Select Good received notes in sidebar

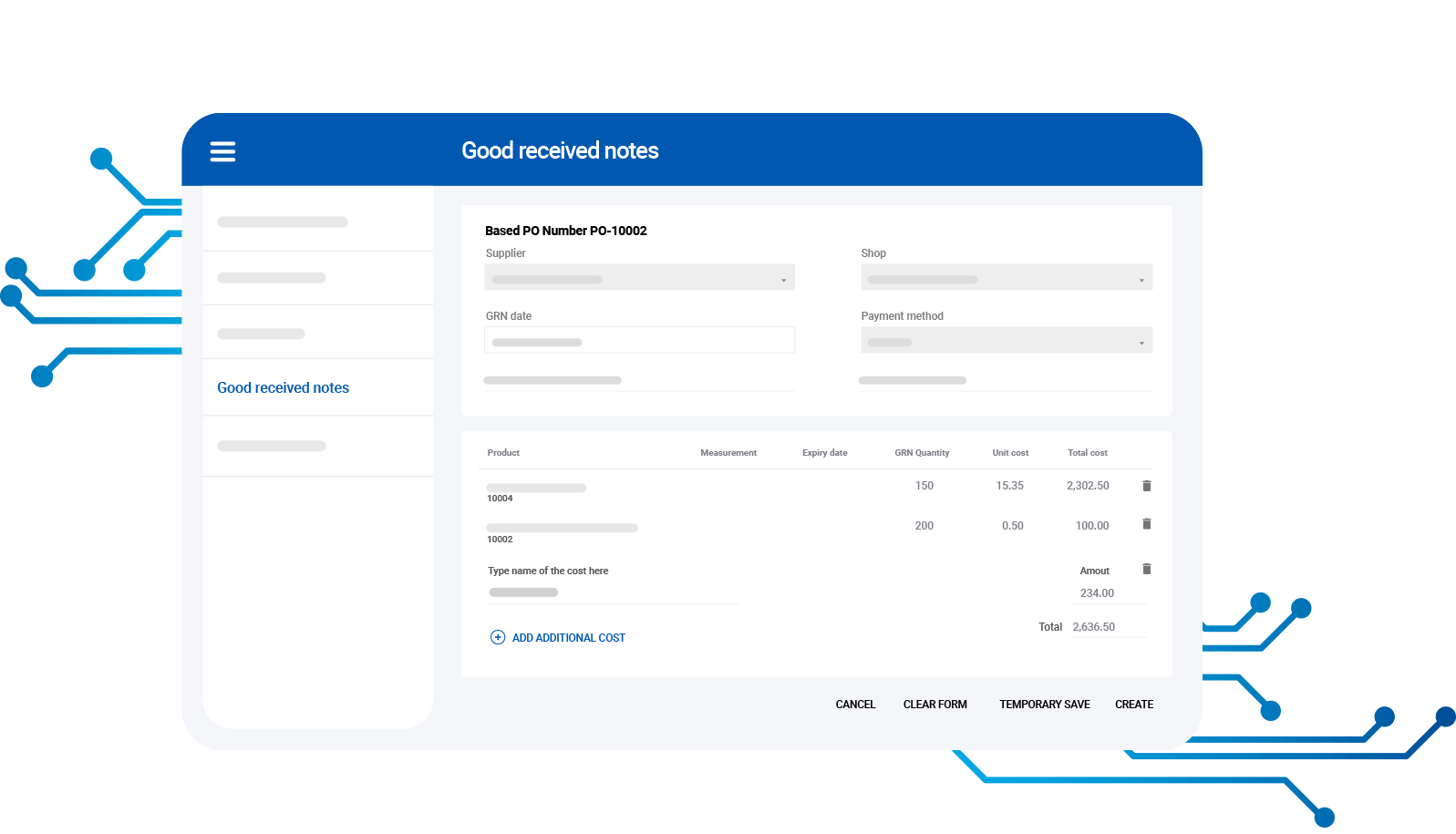click(x=284, y=387)
